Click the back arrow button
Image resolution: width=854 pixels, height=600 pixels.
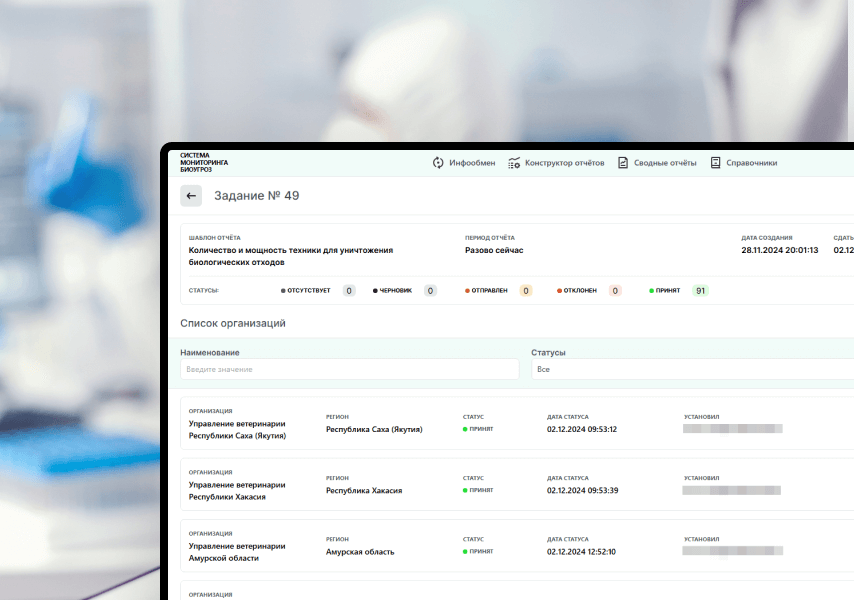pyautogui.click(x=191, y=196)
